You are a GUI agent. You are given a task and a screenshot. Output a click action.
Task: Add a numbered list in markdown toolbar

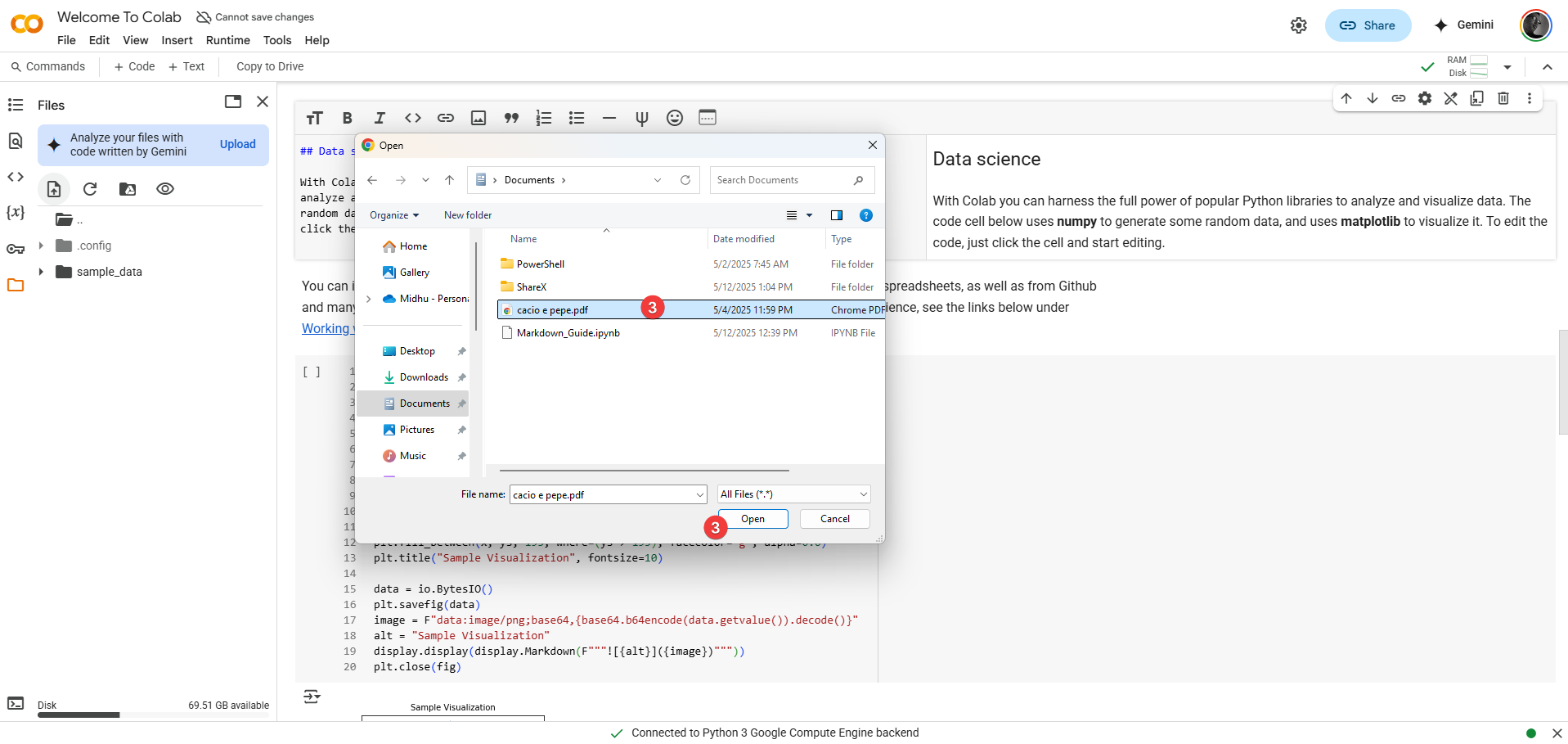pyautogui.click(x=544, y=118)
